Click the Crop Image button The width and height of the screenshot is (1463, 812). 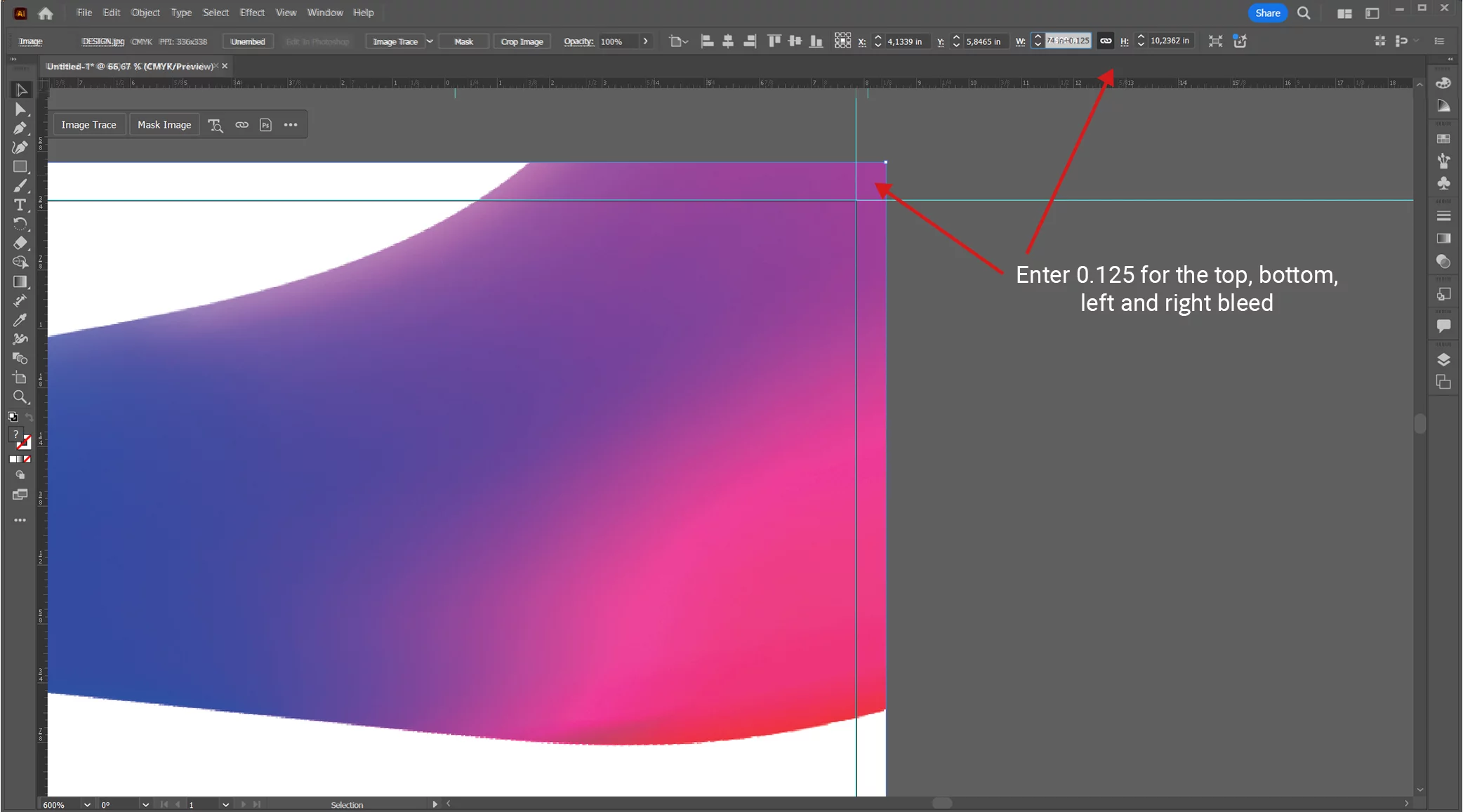[522, 41]
